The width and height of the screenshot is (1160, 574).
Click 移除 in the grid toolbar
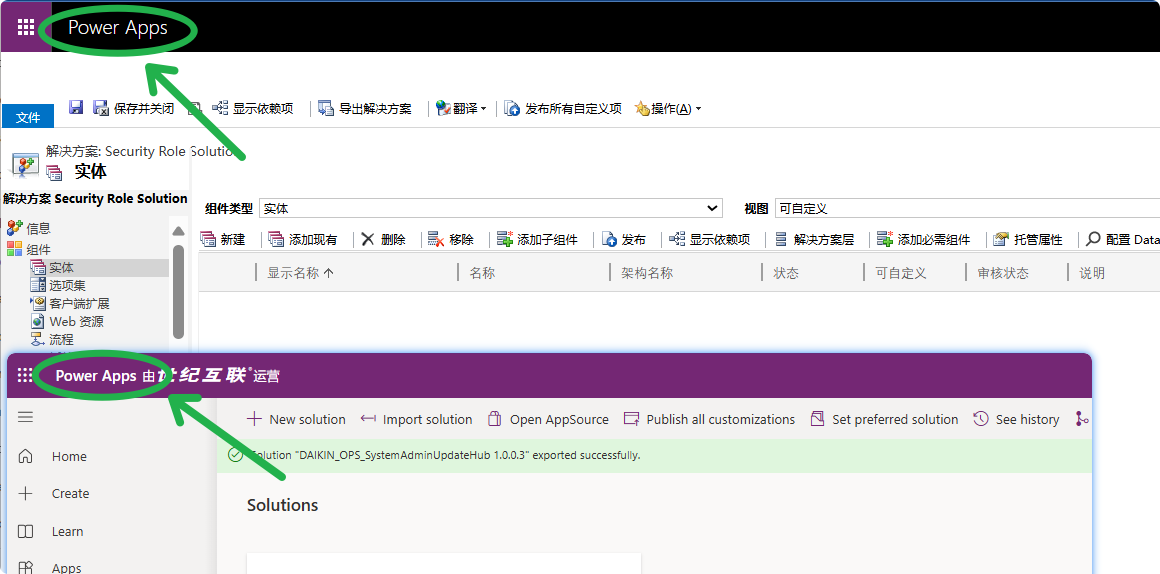[451, 240]
